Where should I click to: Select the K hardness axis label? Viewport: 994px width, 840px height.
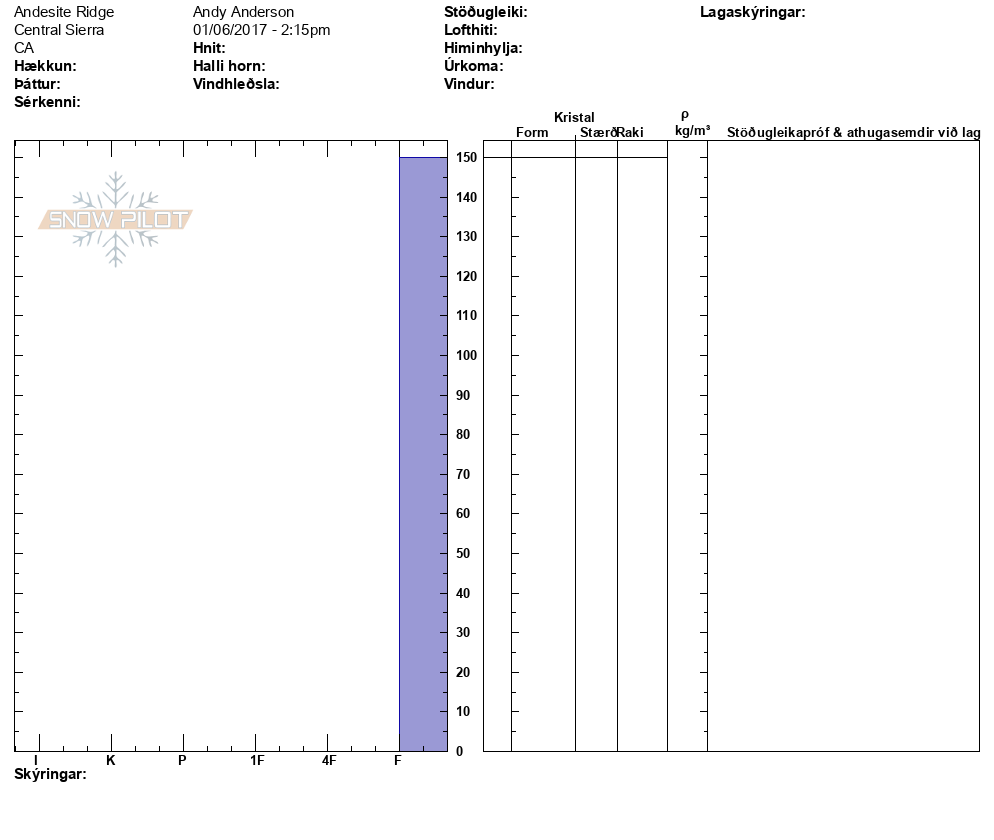click(111, 761)
